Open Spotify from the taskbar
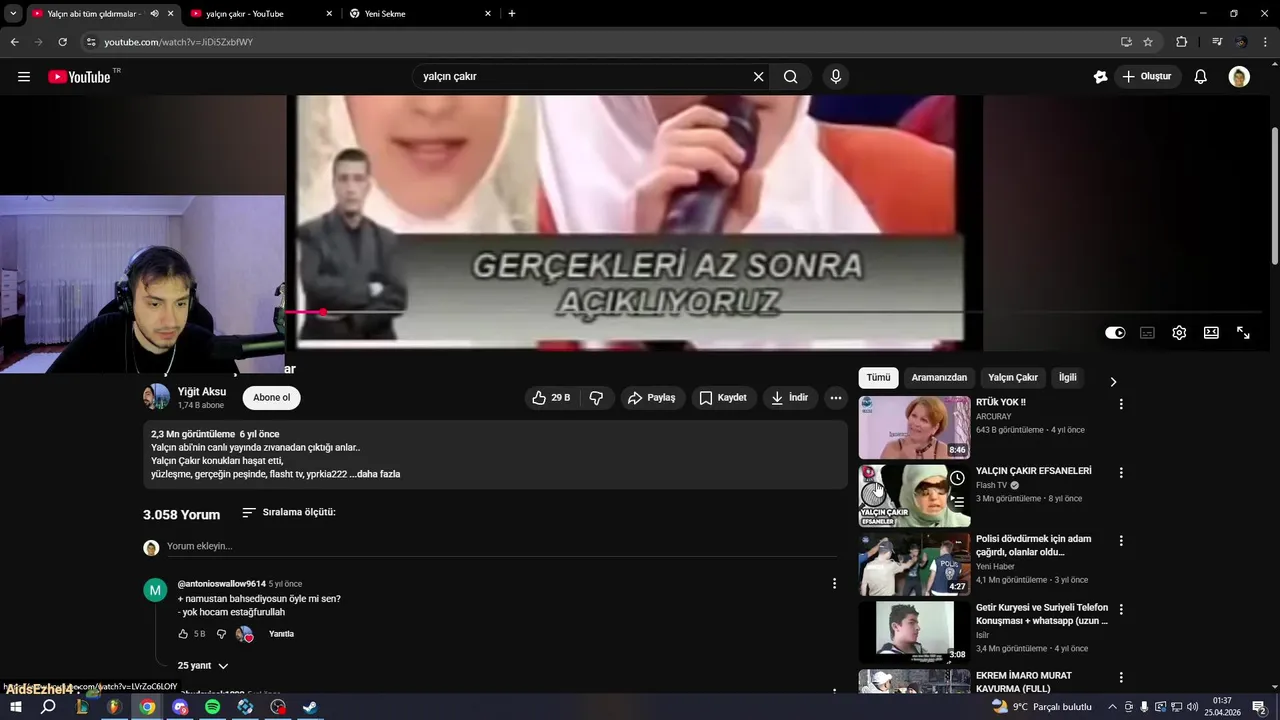Viewport: 1280px width, 720px height. (x=213, y=707)
